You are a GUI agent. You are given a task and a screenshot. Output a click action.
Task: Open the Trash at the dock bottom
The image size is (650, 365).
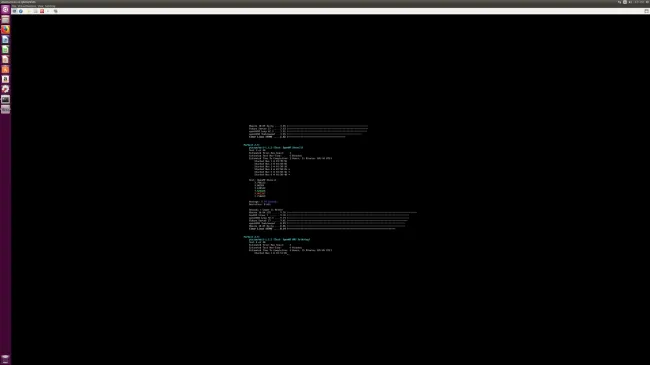point(5,358)
